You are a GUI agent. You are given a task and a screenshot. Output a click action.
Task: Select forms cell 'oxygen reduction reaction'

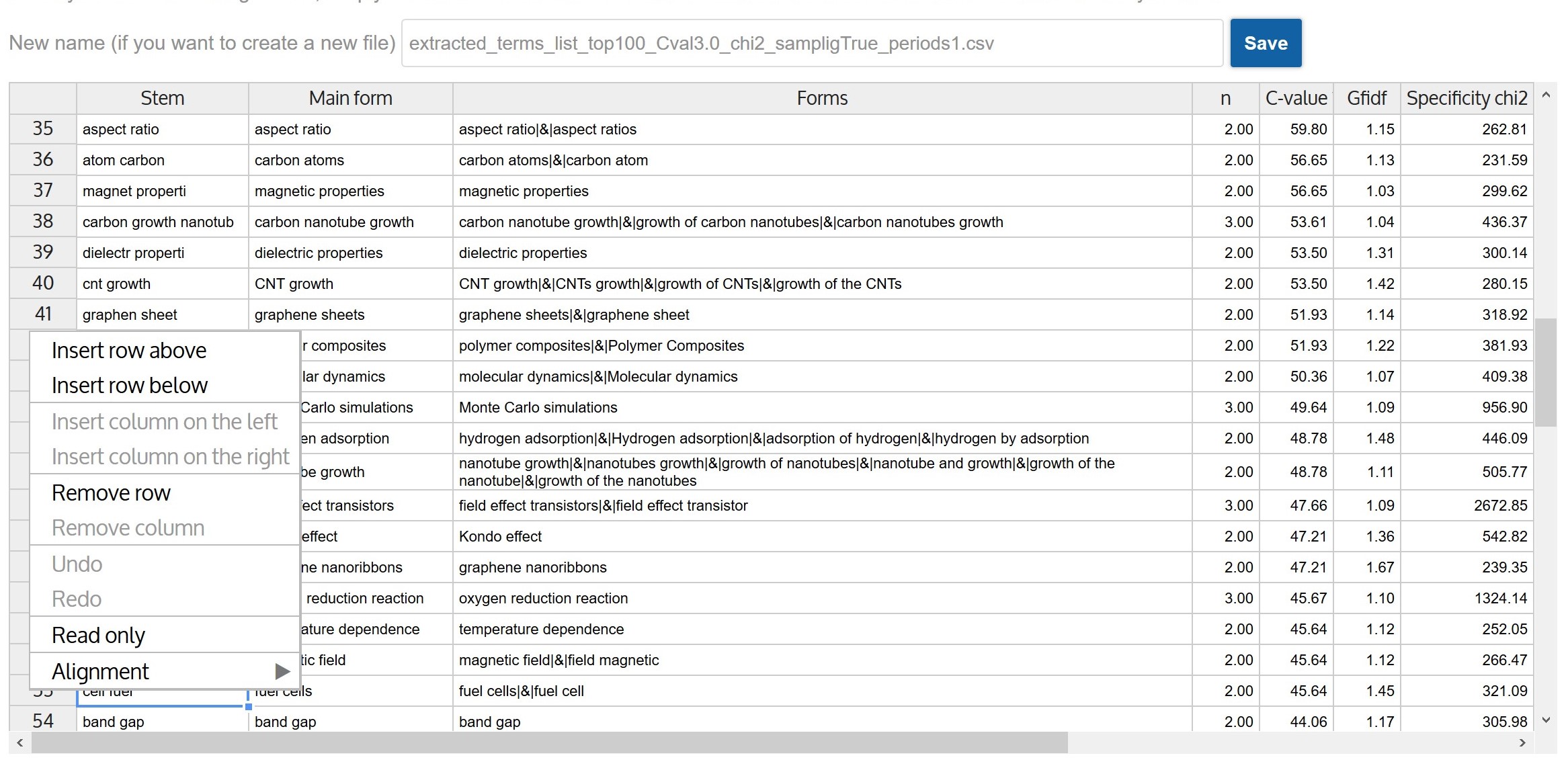click(x=823, y=598)
